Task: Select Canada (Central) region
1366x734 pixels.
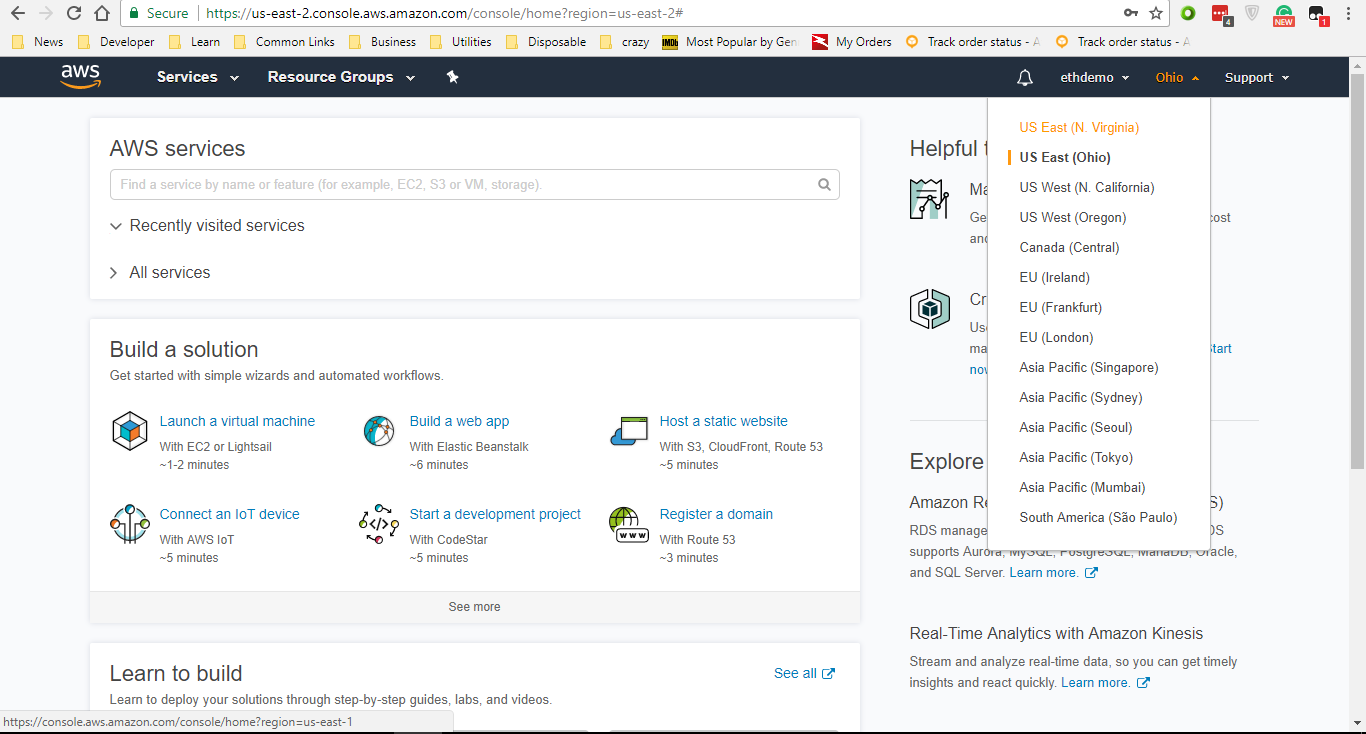Action: tap(1069, 247)
